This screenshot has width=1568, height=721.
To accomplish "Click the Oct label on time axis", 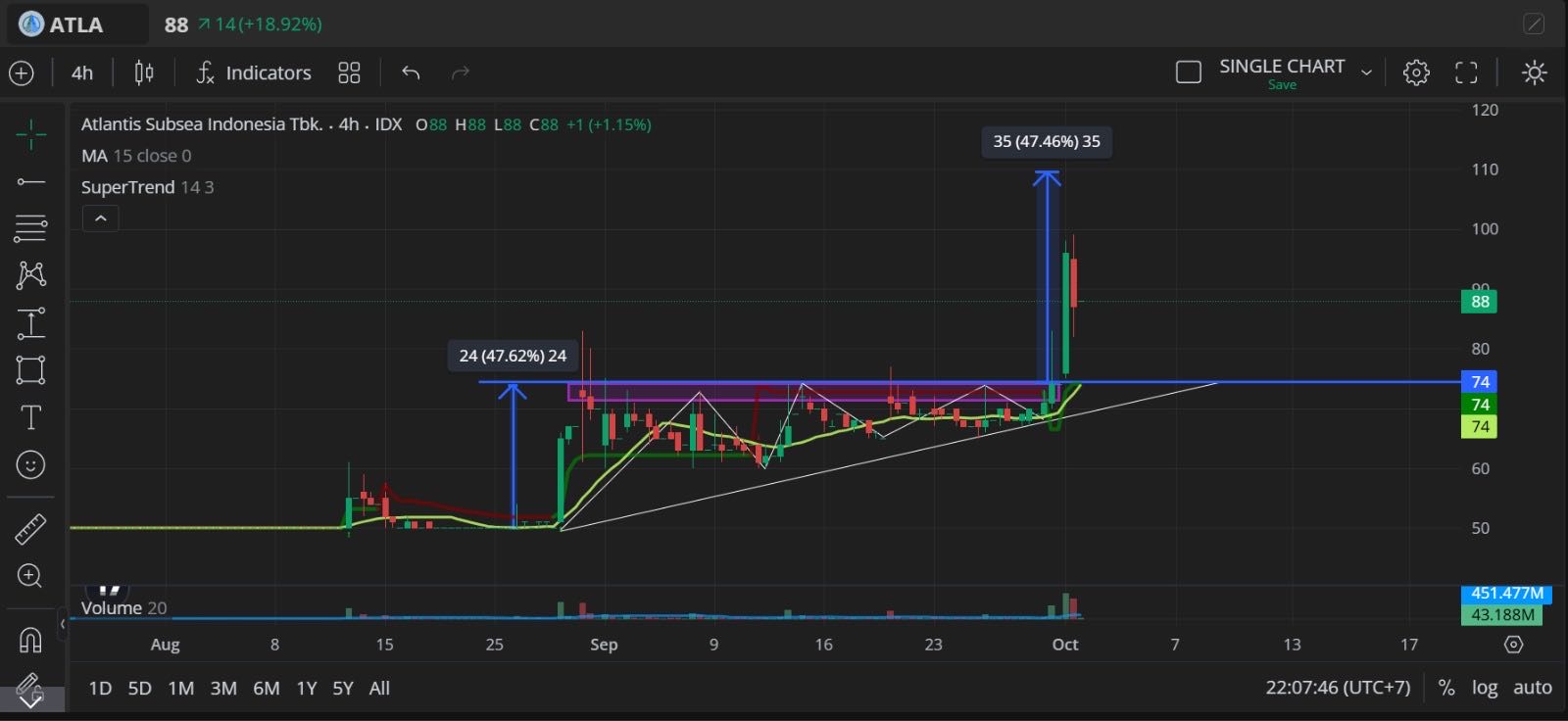I will click(1065, 645).
